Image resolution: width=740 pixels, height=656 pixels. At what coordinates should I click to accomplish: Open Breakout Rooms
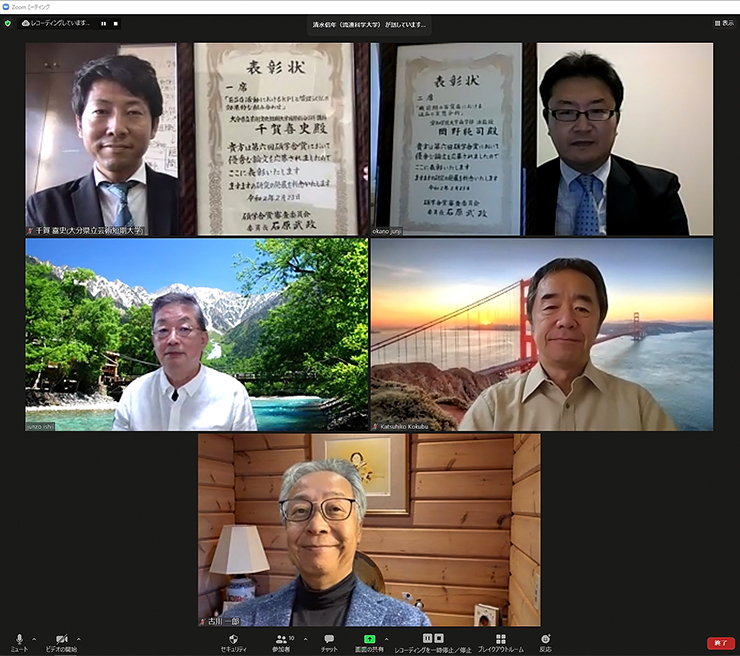coord(500,639)
